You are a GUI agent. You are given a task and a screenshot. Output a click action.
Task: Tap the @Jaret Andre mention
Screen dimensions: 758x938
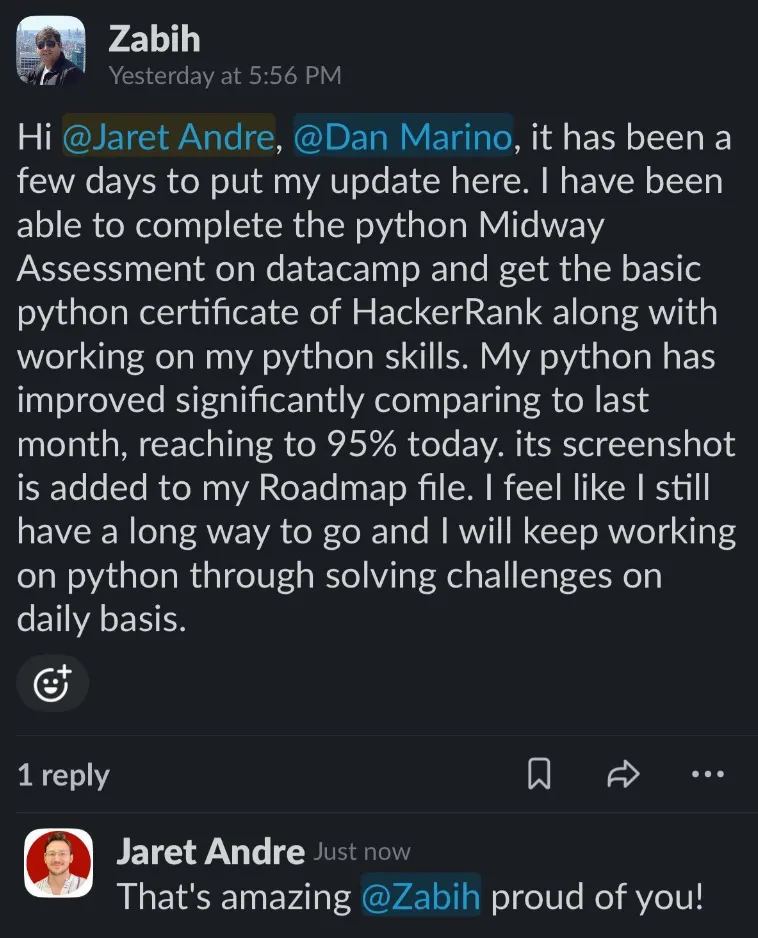[169, 136]
